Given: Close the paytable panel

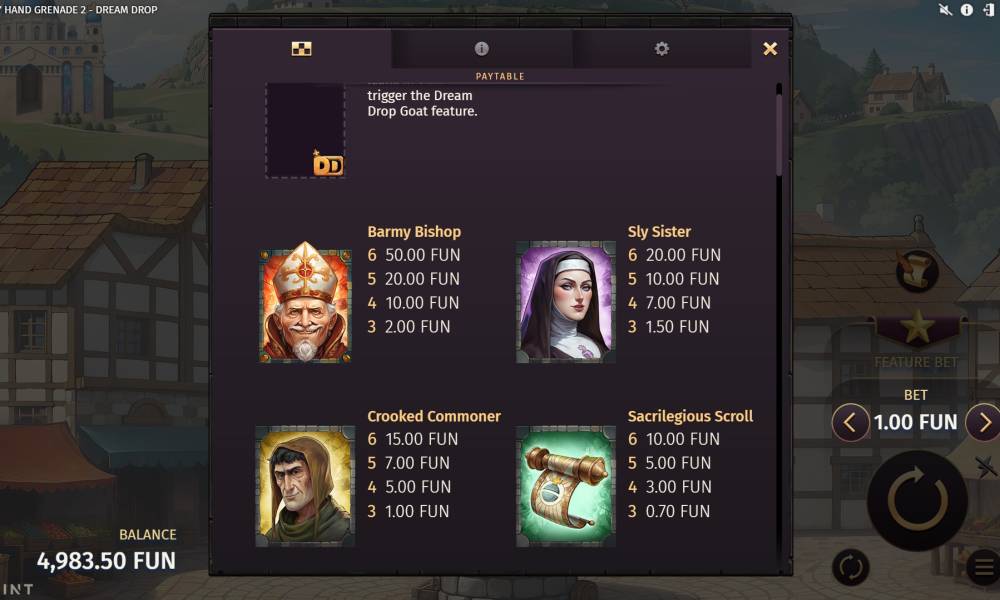Looking at the screenshot, I should click(x=770, y=48).
